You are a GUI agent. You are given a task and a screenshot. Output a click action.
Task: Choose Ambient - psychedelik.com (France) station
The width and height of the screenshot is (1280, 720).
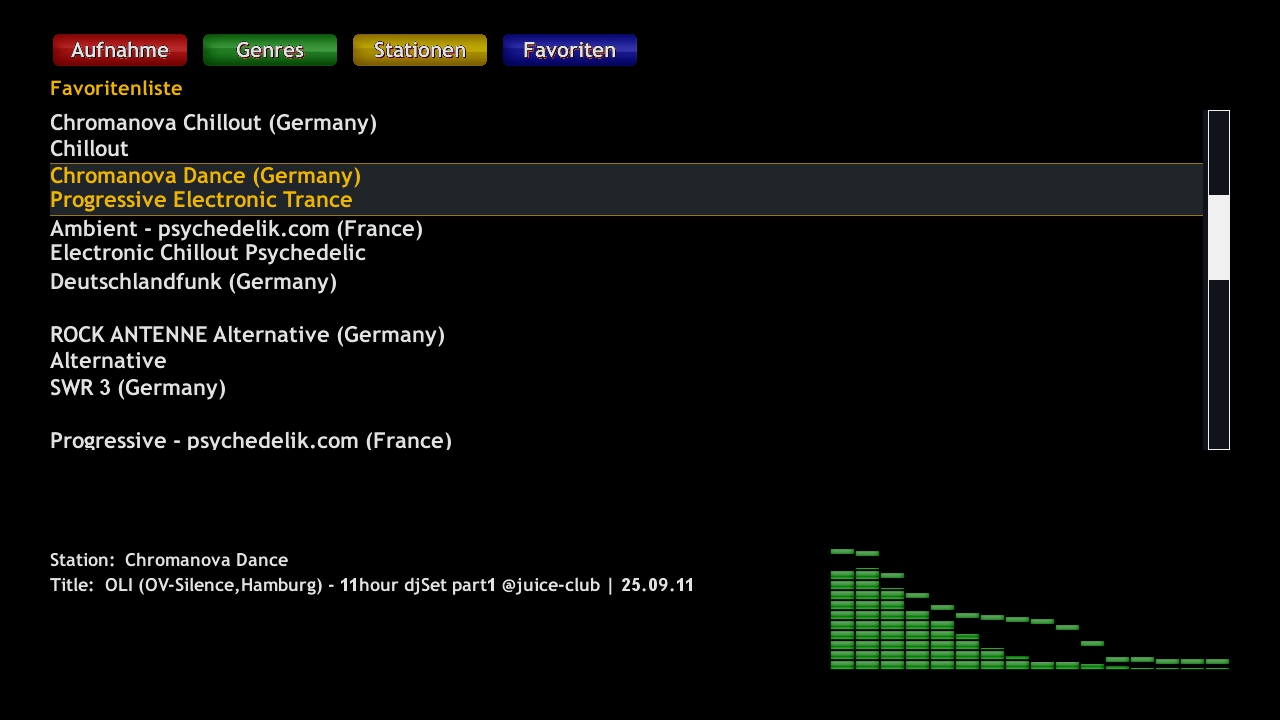pyautogui.click(x=236, y=229)
